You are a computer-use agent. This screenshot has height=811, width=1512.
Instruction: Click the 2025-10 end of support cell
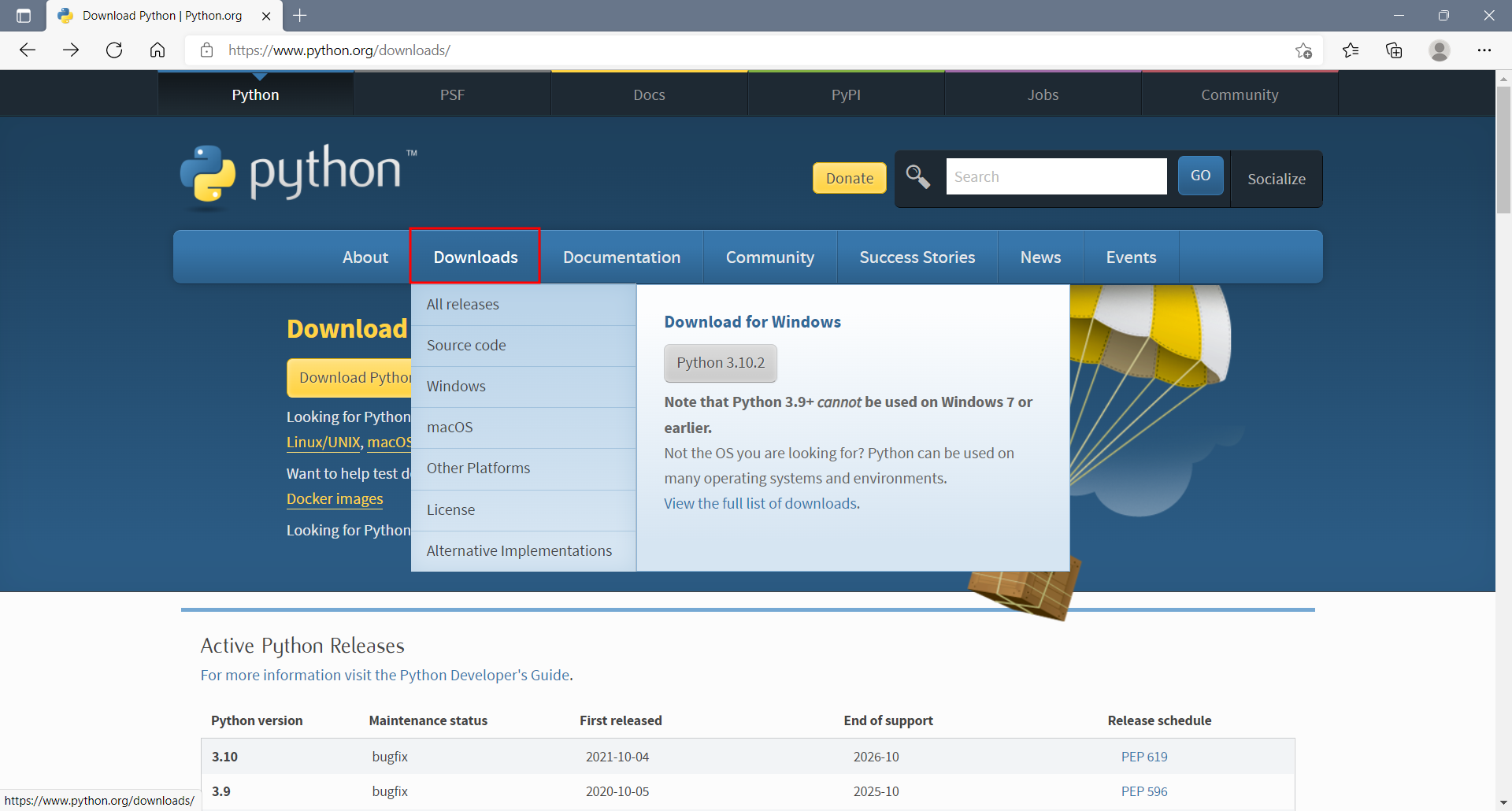point(876,791)
